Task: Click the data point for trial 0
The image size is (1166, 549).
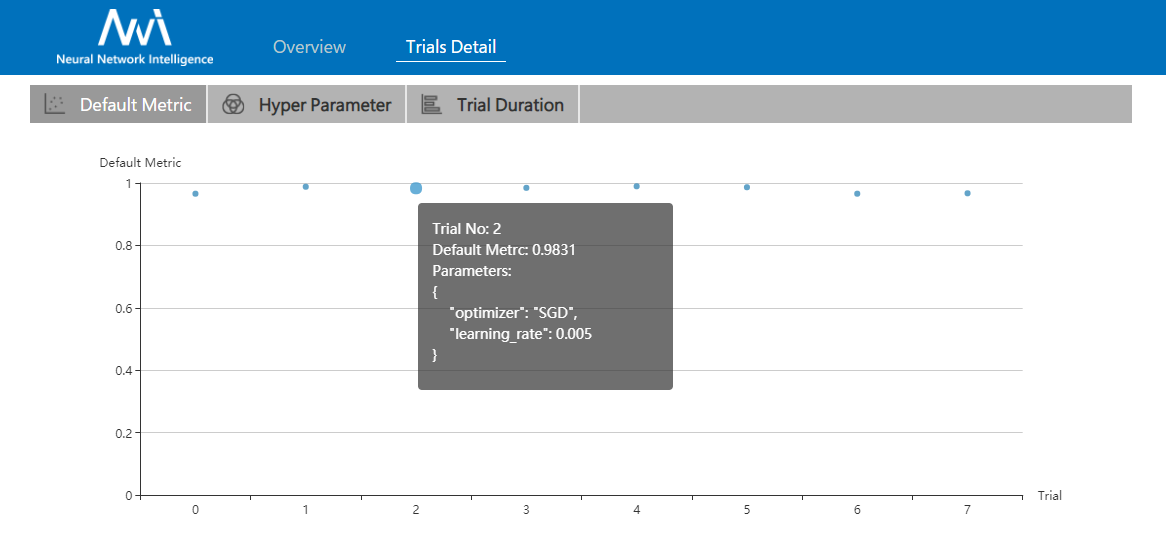Action: click(195, 194)
